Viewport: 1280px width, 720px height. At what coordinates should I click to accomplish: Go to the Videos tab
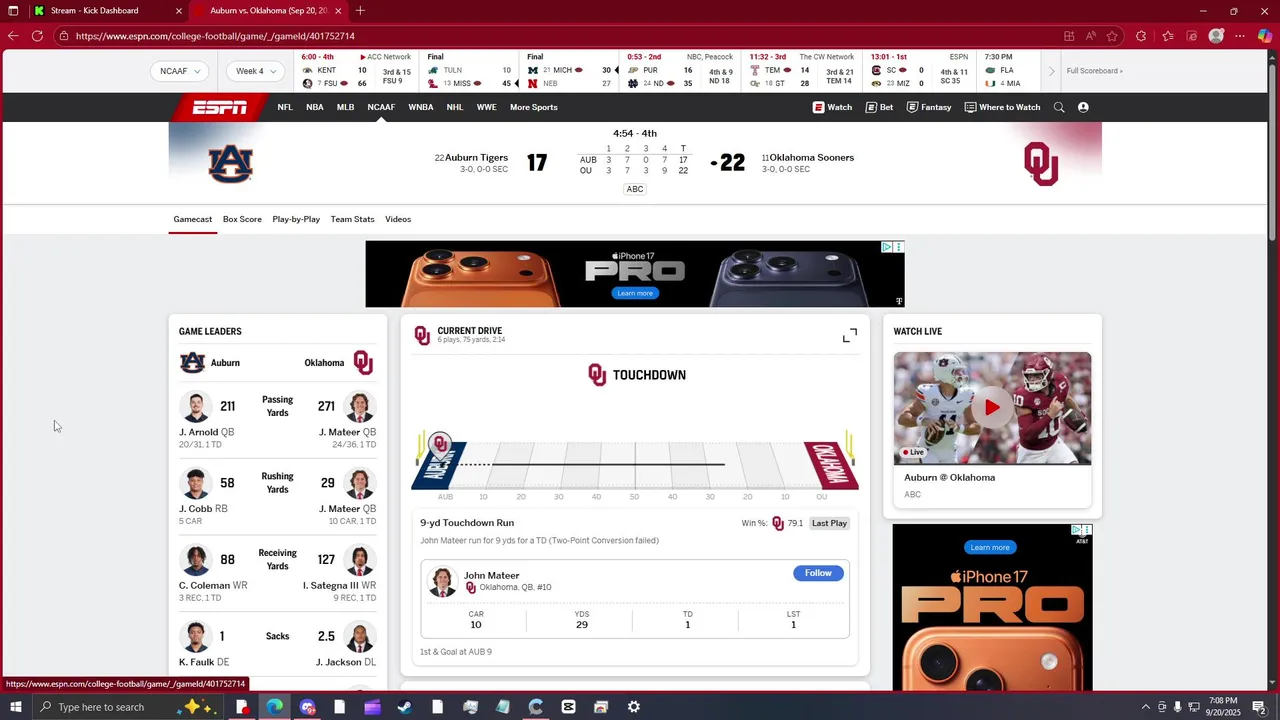[x=398, y=219]
